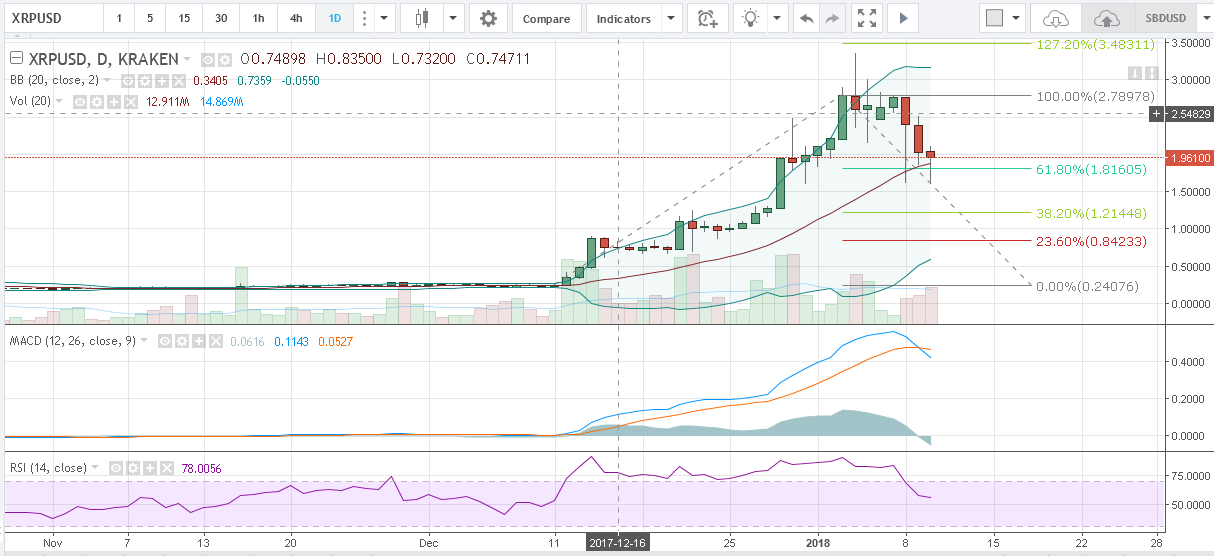Click the 61.80%(1.81605) Fibonacci level

1089,169
